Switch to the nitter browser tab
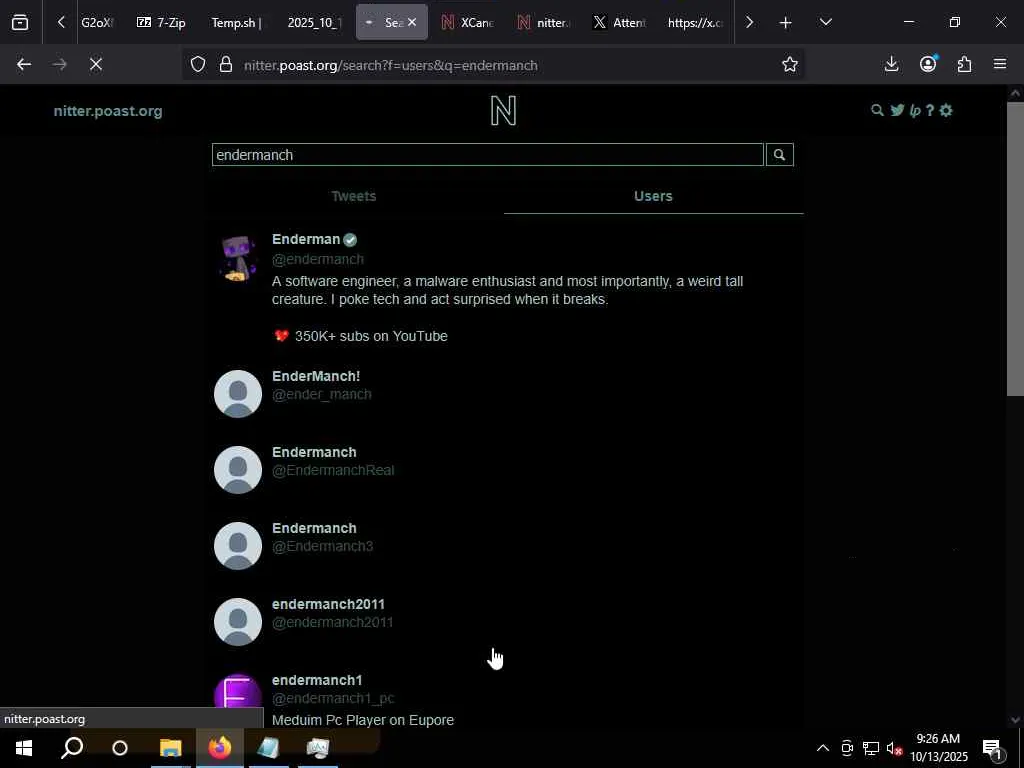1024x768 pixels. [x=543, y=22]
